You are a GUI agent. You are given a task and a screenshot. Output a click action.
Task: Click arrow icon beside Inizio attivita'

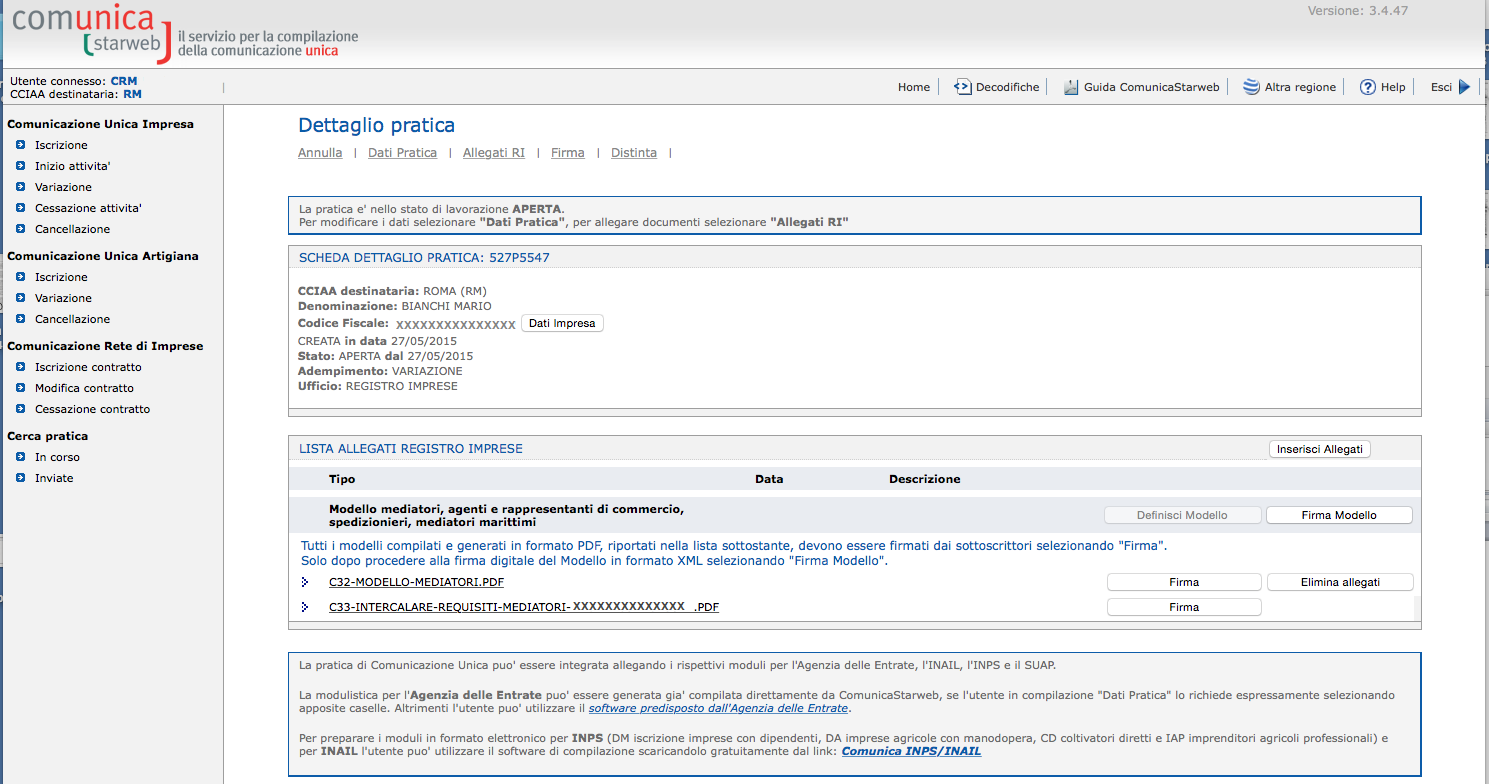(x=20, y=166)
